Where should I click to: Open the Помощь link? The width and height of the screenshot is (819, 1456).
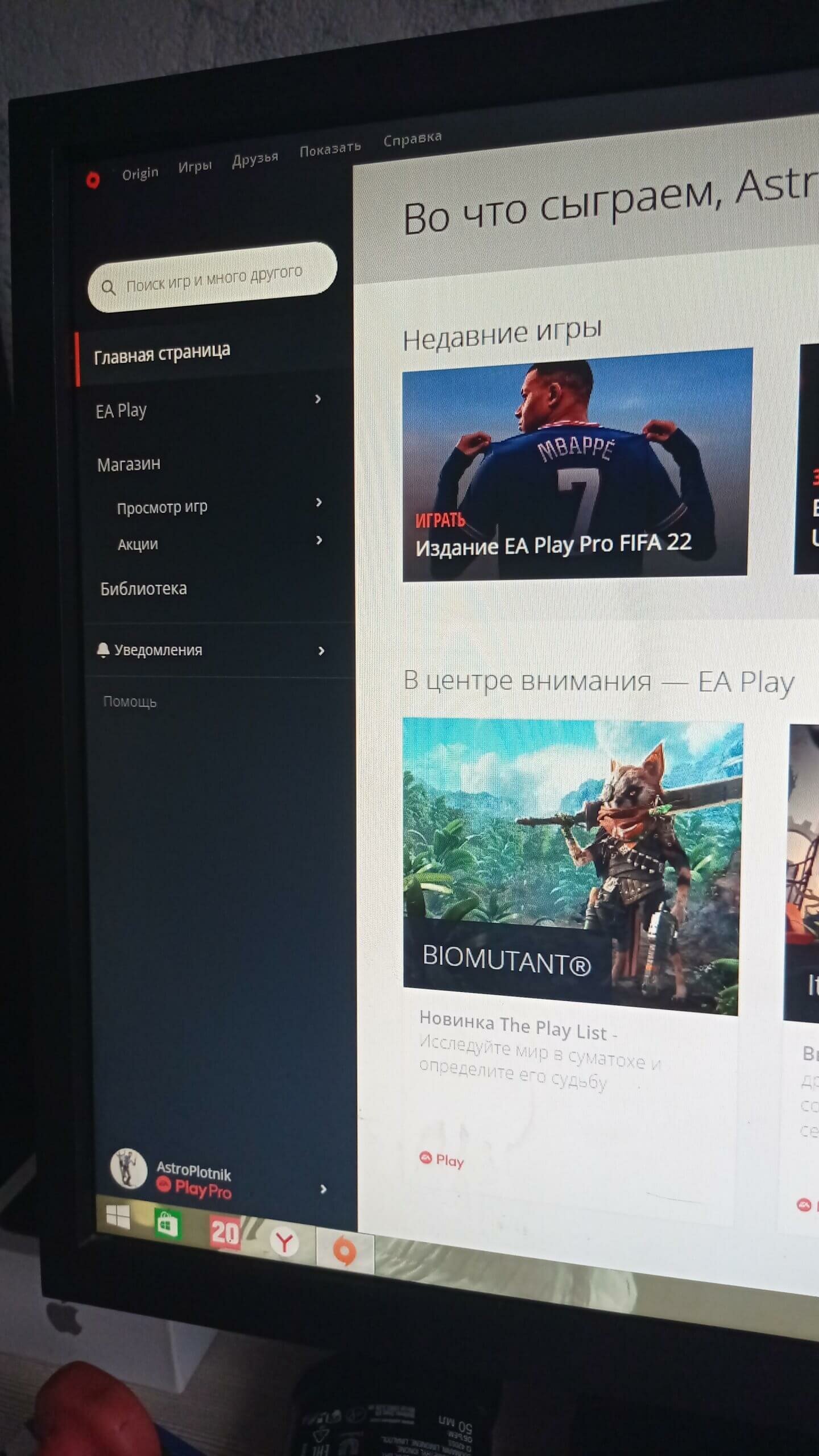[x=130, y=702]
